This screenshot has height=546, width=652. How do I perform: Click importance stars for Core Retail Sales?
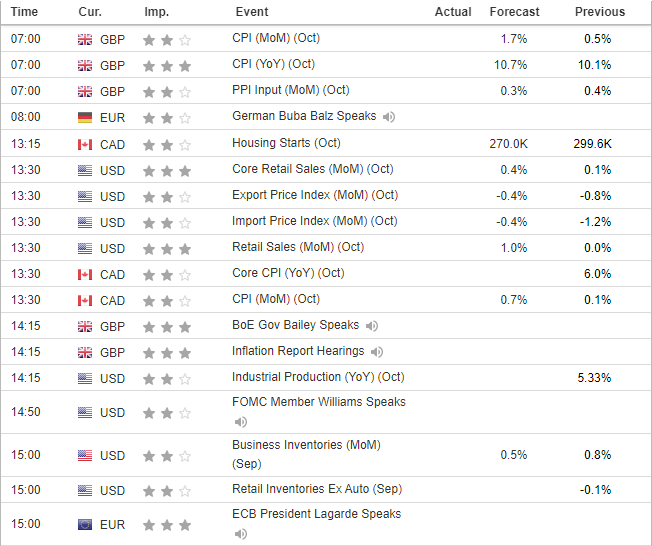(166, 170)
